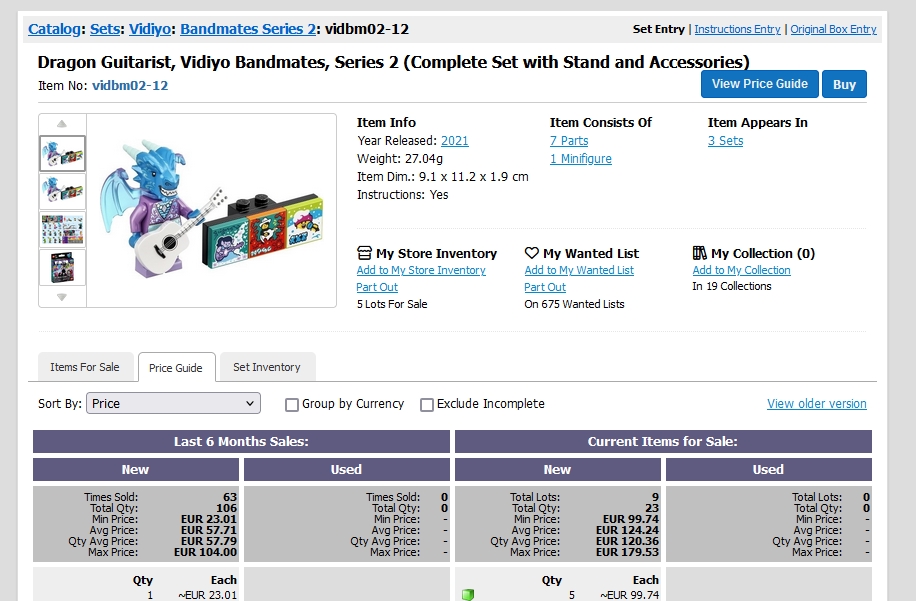Click the heart icon beside My Wanted List
The height and width of the screenshot is (601, 916).
pos(531,253)
